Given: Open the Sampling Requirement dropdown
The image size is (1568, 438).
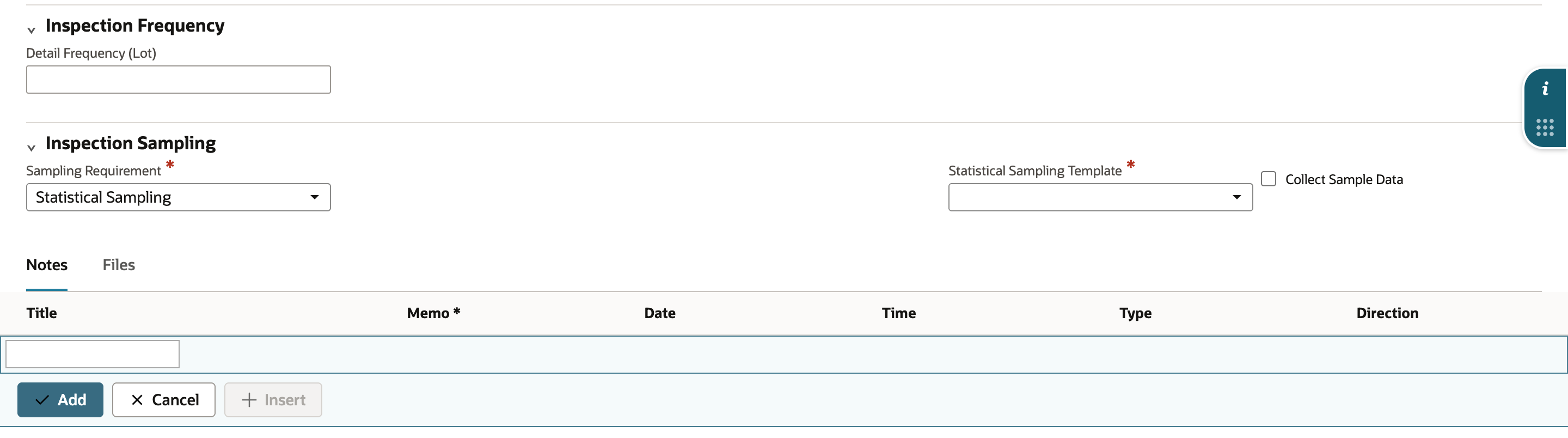Looking at the screenshot, I should pyautogui.click(x=179, y=197).
